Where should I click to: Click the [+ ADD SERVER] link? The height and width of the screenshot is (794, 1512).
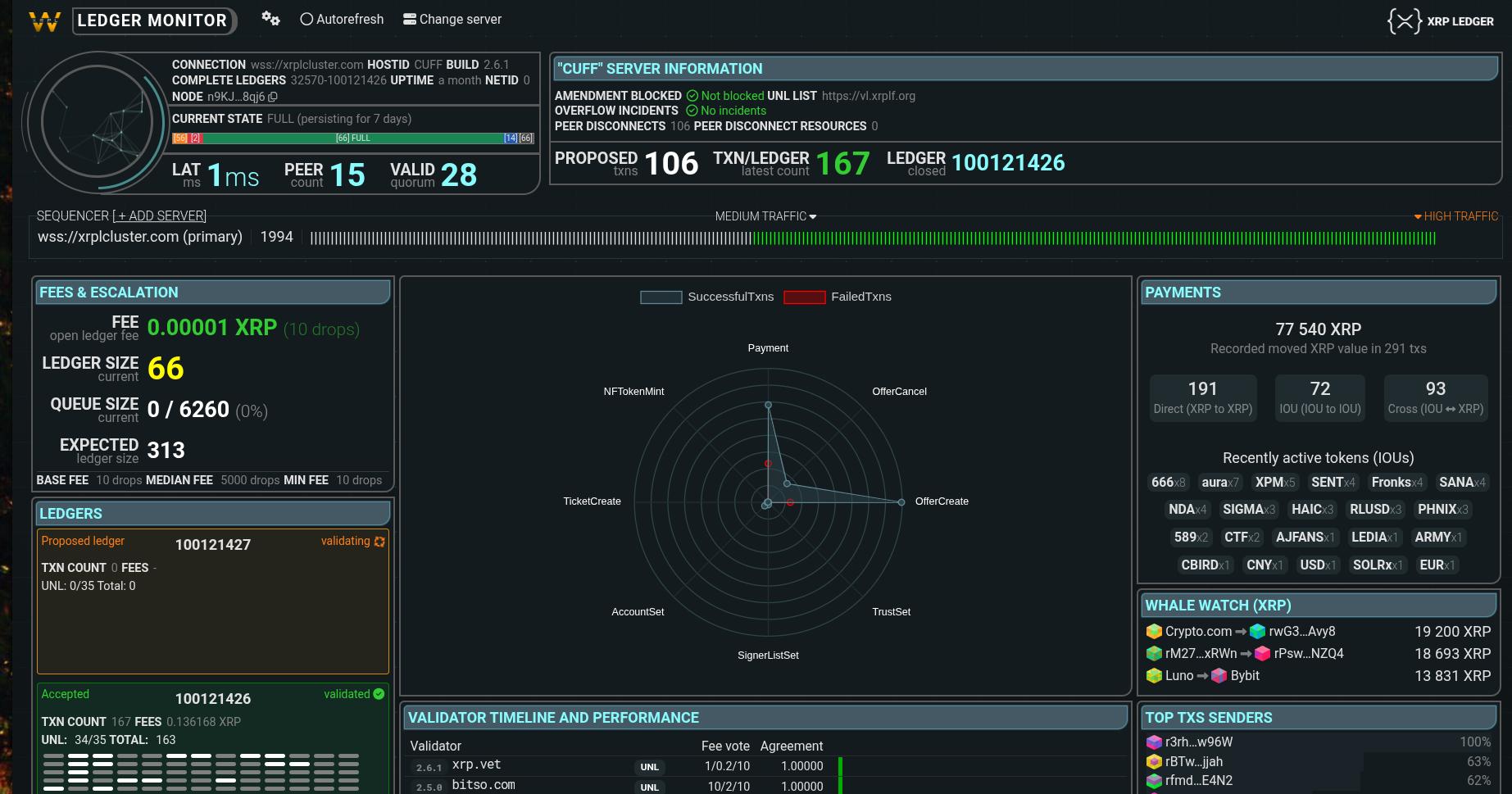pos(160,216)
